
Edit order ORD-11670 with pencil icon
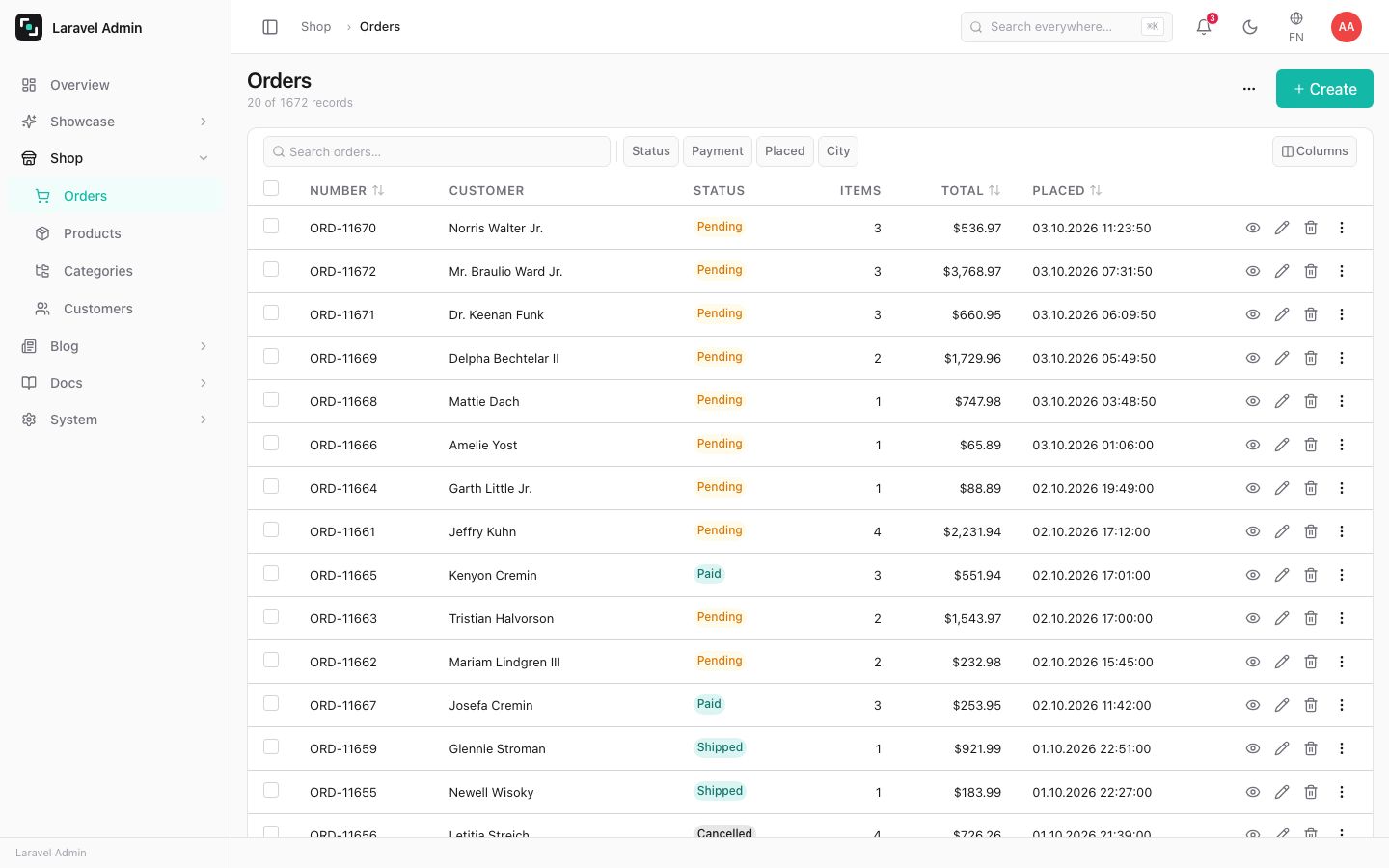tap(1282, 228)
